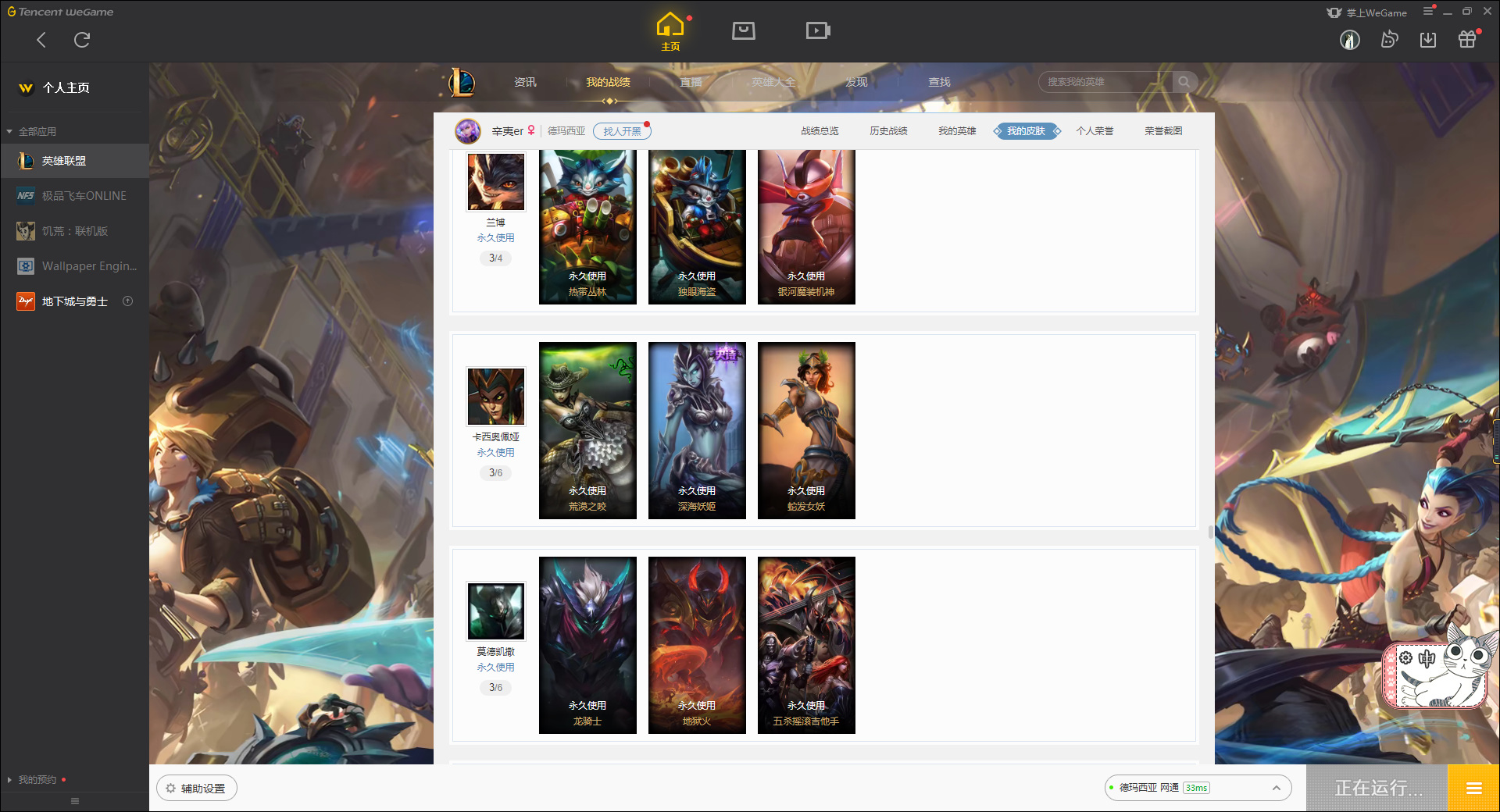The height and width of the screenshot is (812, 1500).
Task: Switch to 荣誉截图 sub-tab
Action: point(1163,131)
